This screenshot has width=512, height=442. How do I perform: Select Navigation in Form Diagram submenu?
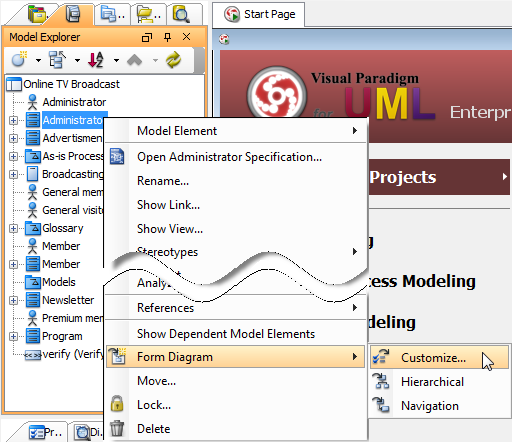[439, 405]
